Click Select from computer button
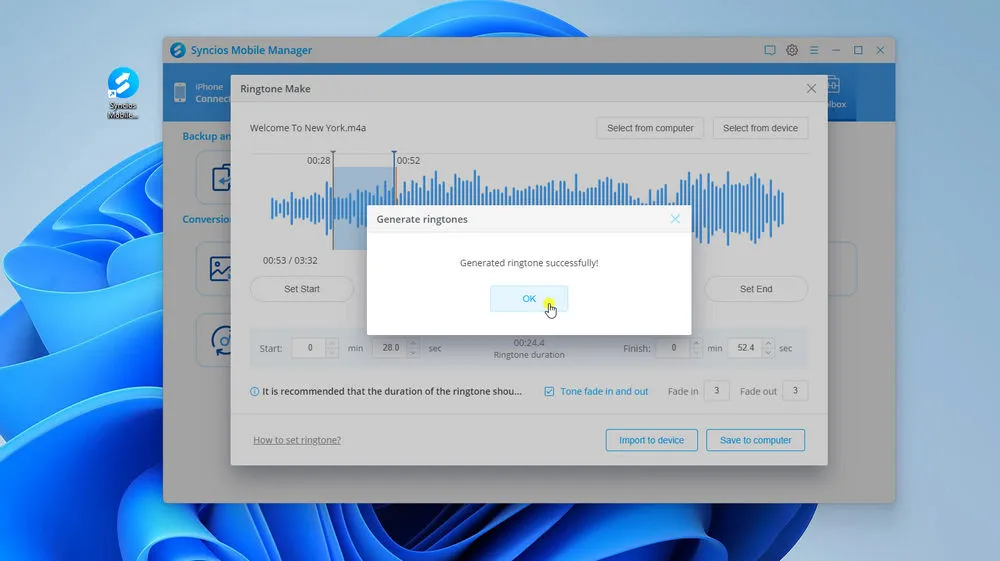1000x561 pixels. point(650,128)
